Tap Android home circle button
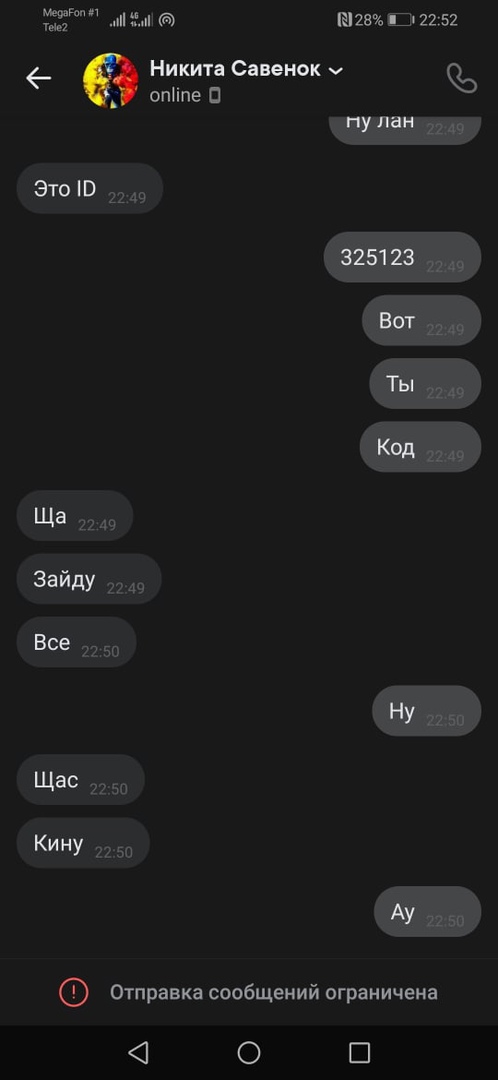 click(x=249, y=1052)
